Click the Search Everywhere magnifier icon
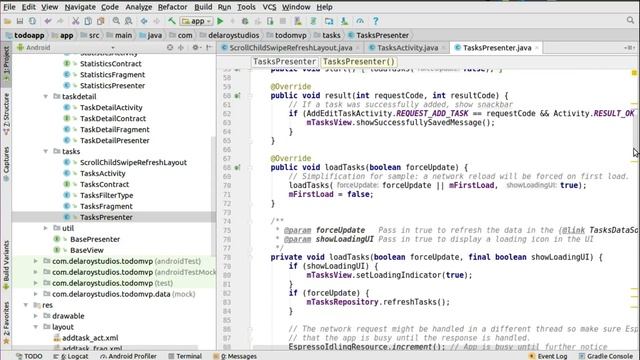This screenshot has height=360, width=640. [x=631, y=20]
